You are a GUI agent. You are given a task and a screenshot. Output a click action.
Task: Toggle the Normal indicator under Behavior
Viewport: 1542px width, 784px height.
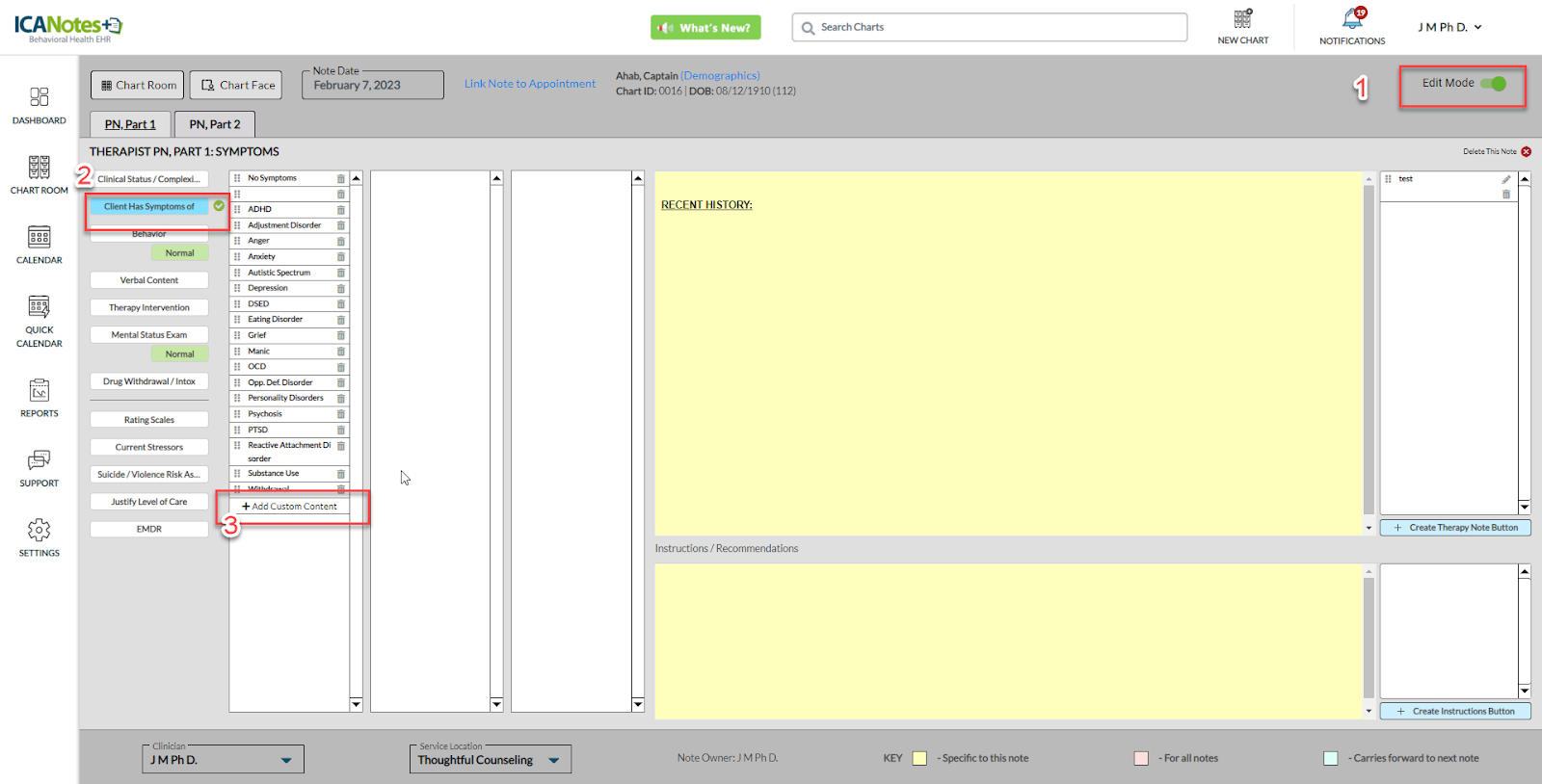[x=179, y=253]
